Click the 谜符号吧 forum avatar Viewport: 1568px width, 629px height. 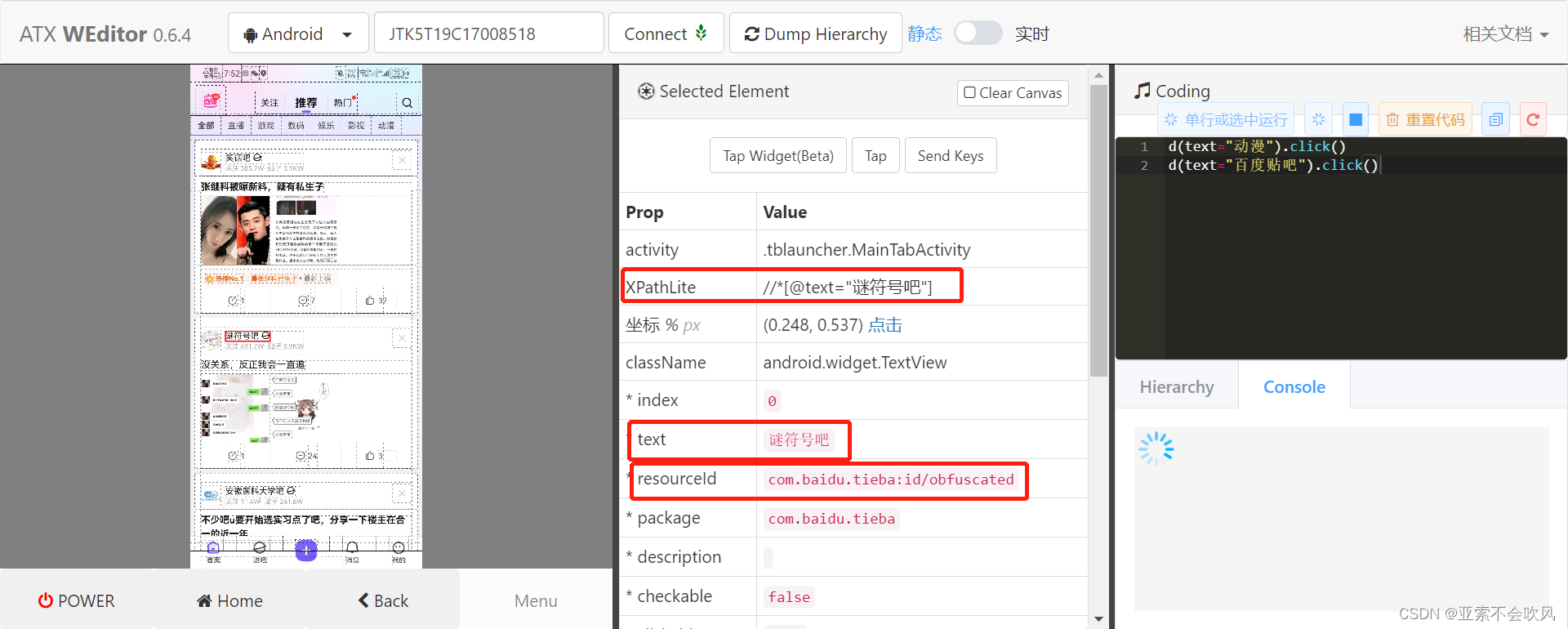pos(212,339)
